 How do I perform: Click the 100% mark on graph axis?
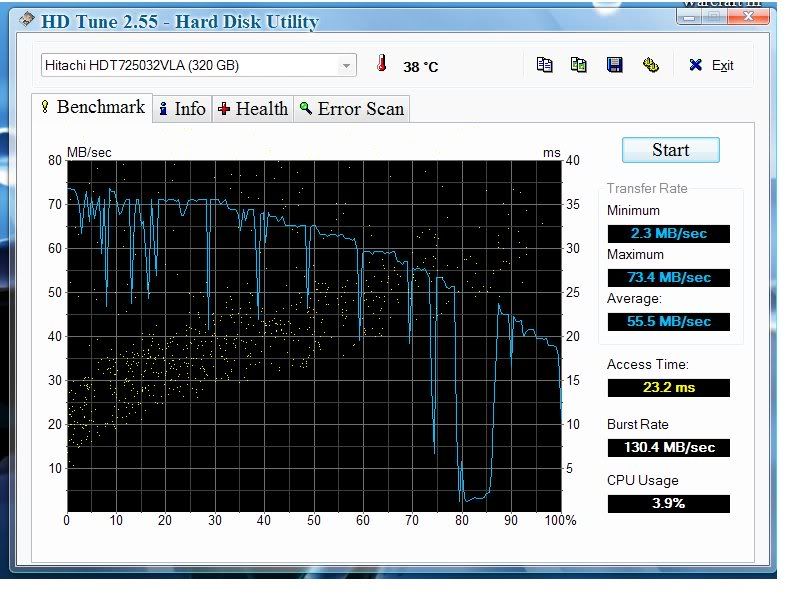tap(560, 521)
